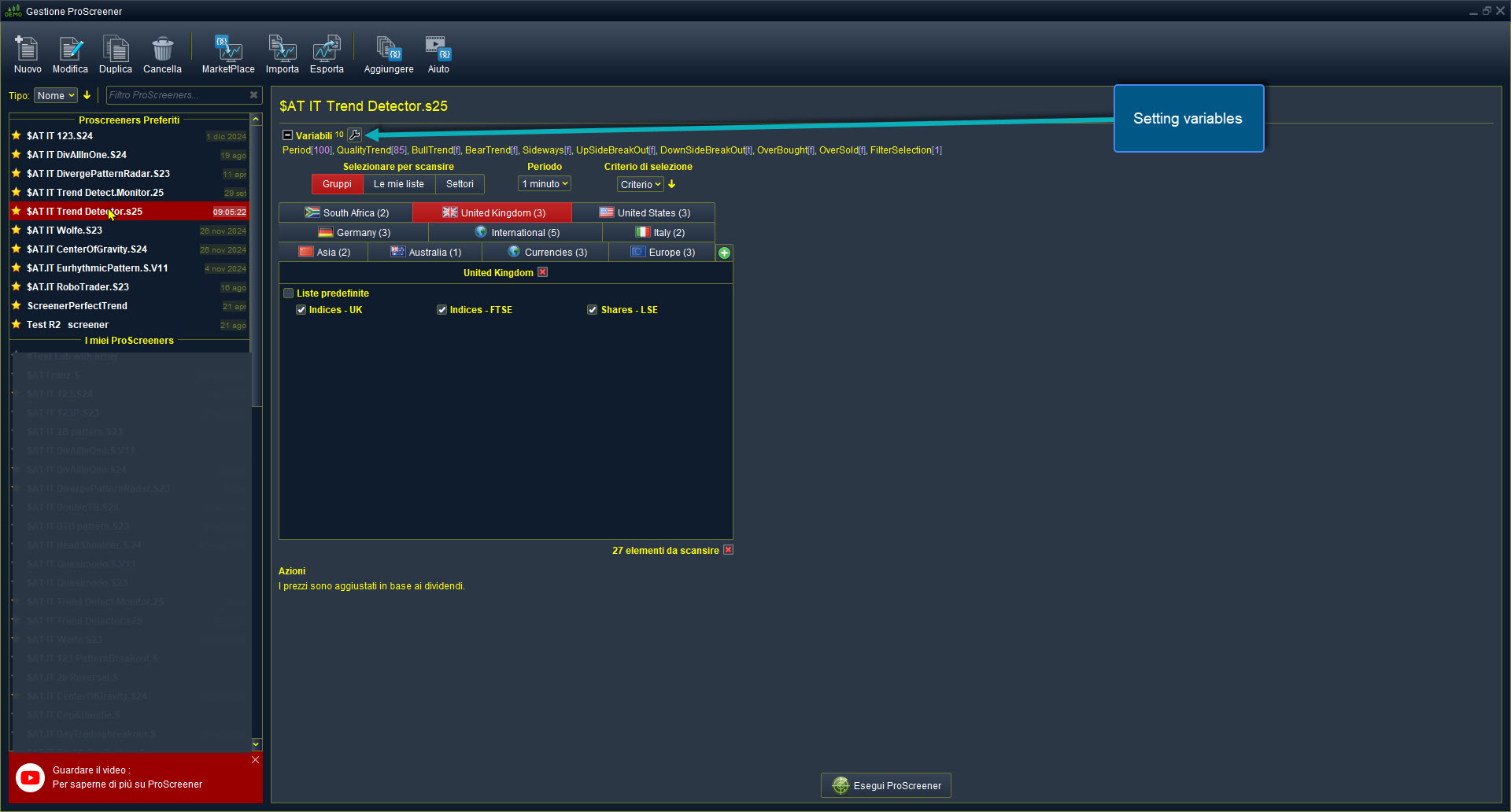
Task: Open the Tipo Nome sort dropdown
Action: click(56, 96)
